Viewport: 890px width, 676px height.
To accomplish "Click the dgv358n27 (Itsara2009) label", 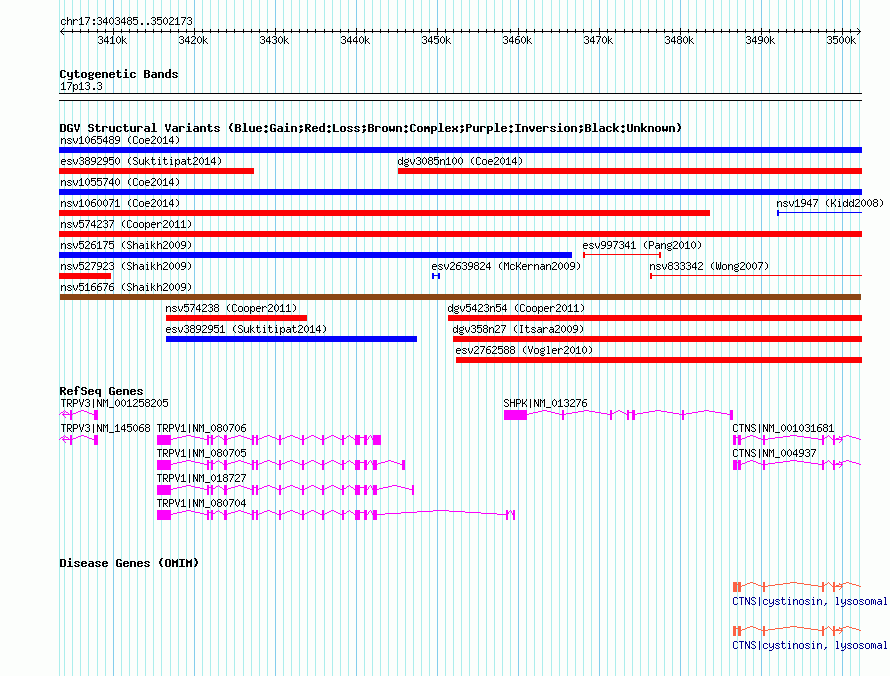I will (x=518, y=329).
